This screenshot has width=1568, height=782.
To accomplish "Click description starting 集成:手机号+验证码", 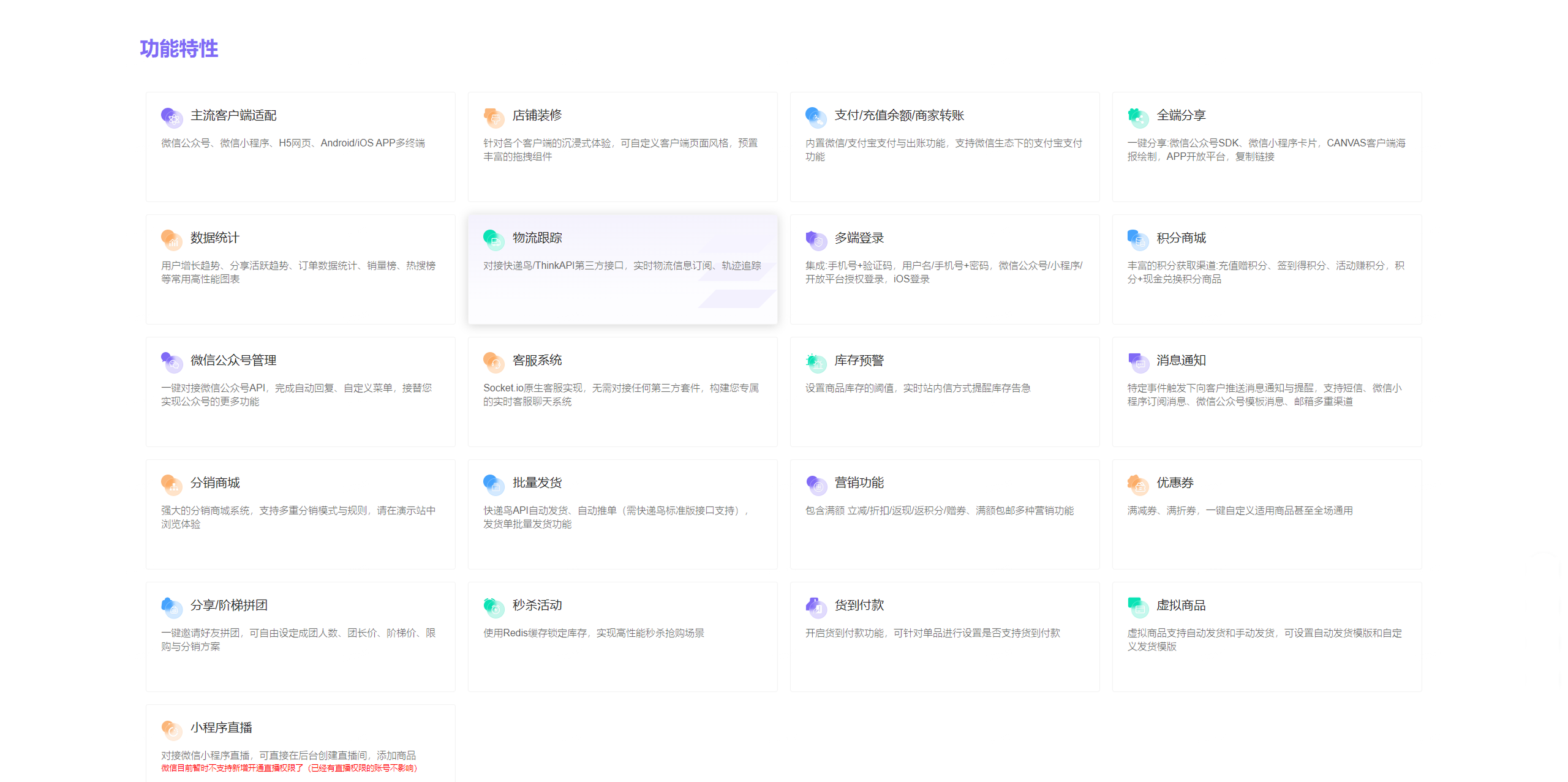I will [944, 272].
